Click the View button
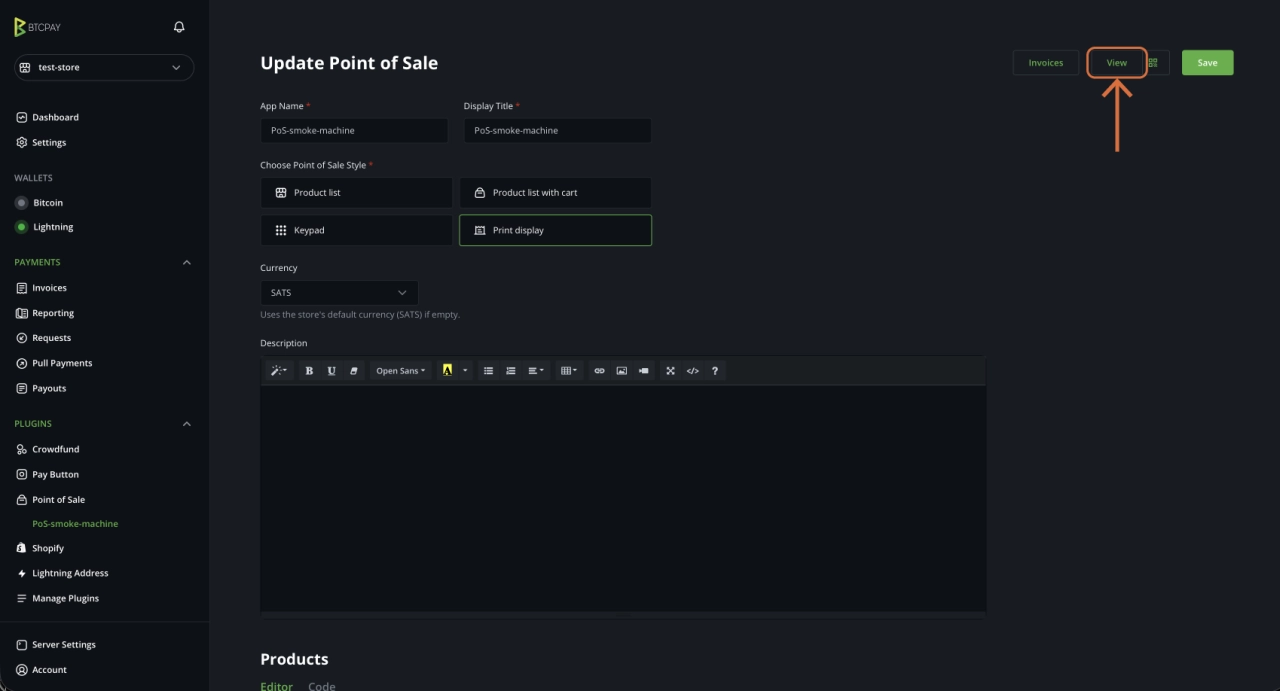 [1116, 63]
